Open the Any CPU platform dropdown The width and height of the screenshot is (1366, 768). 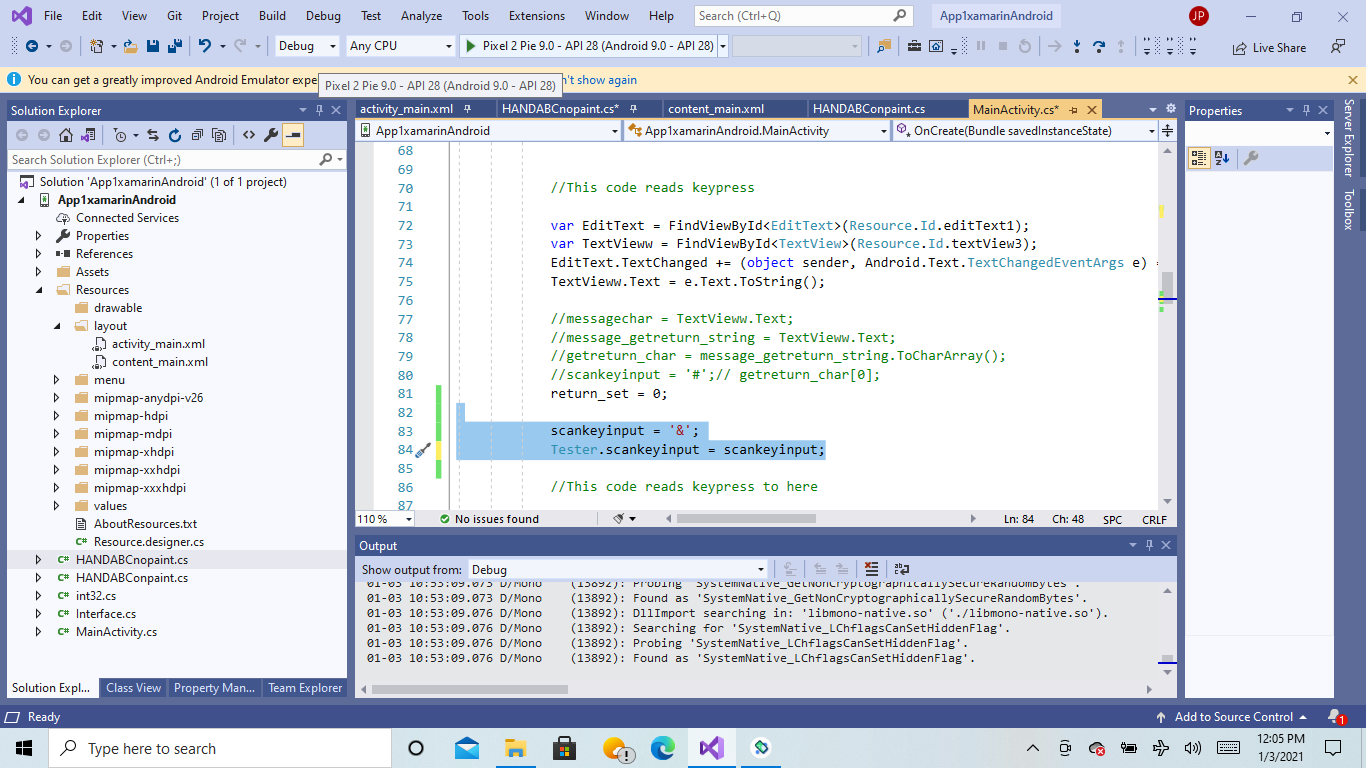pyautogui.click(x=400, y=46)
